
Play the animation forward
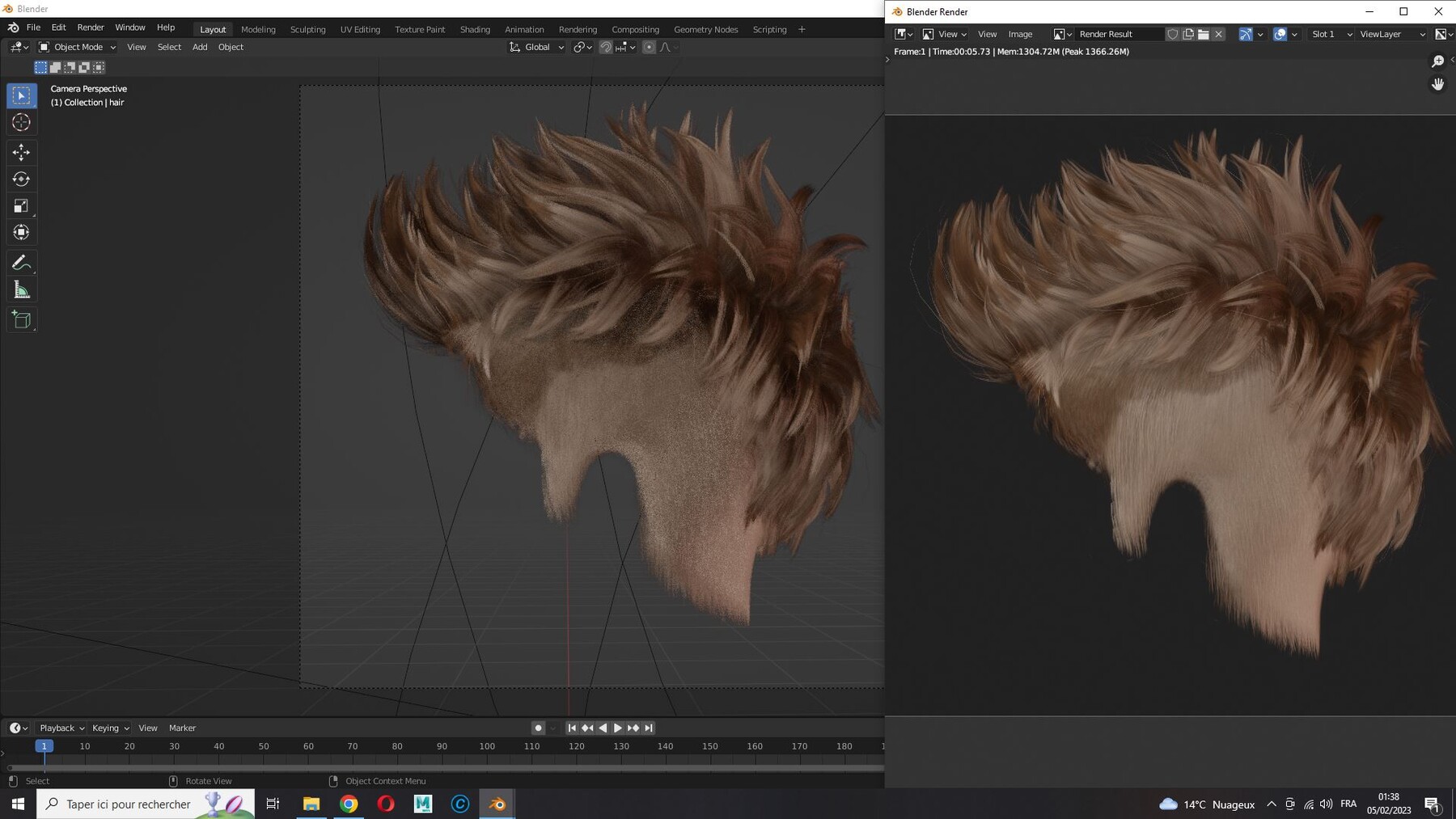[618, 728]
